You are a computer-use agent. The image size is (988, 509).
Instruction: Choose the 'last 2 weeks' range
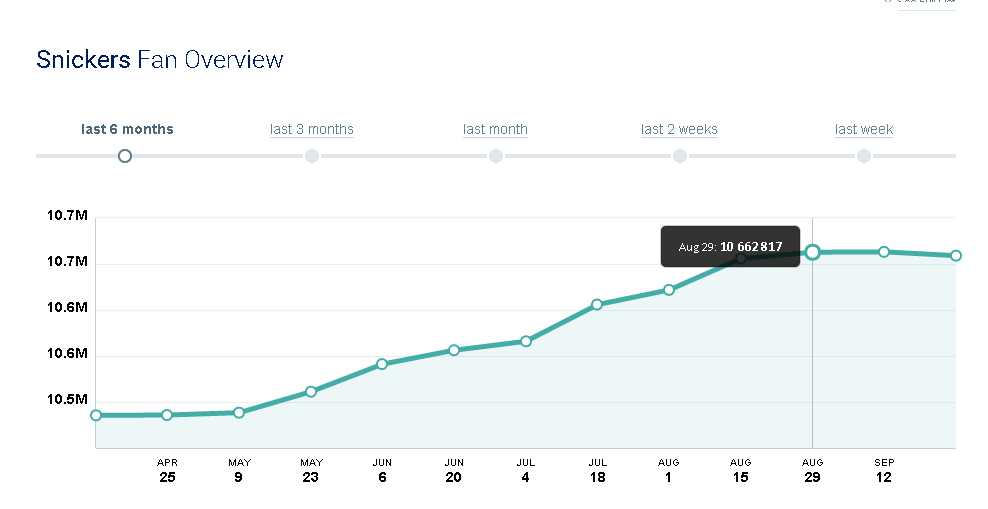point(679,129)
